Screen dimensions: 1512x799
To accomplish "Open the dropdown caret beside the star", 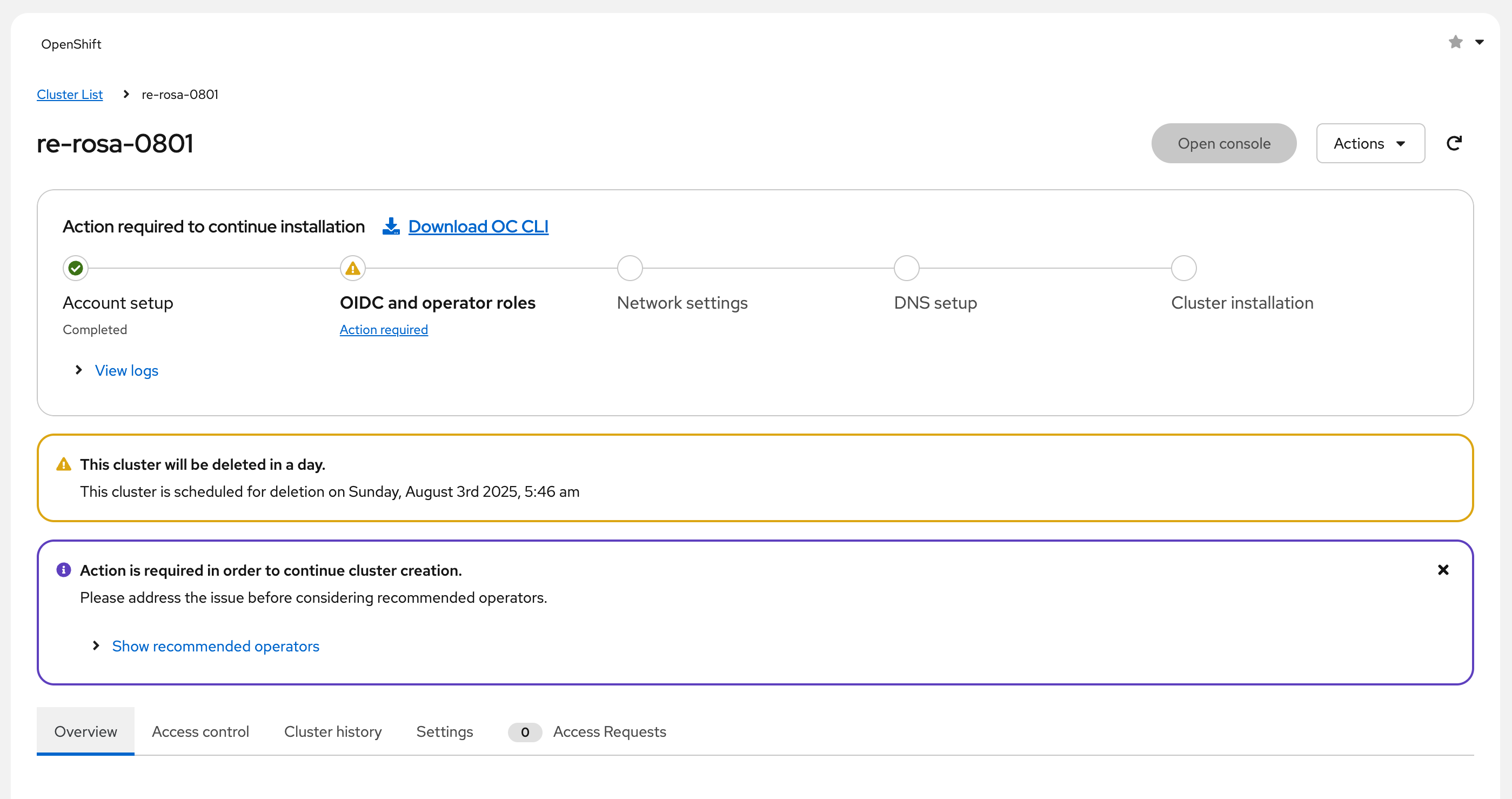I will [x=1479, y=42].
